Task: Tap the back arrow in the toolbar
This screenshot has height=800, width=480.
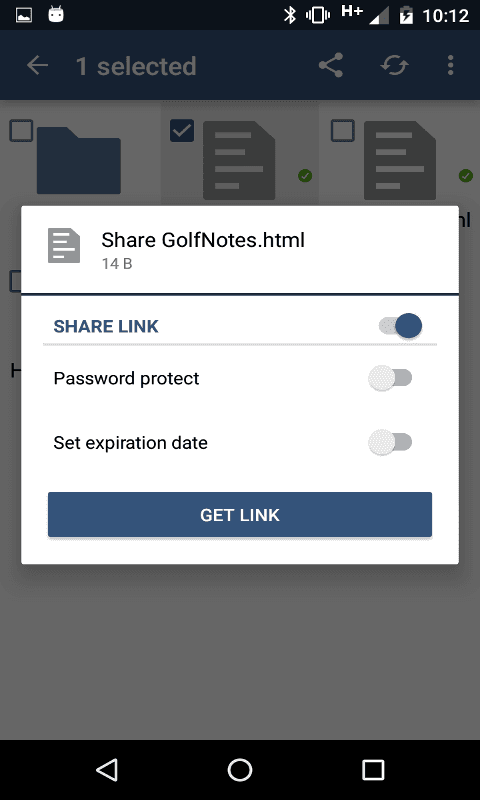Action: tap(37, 65)
